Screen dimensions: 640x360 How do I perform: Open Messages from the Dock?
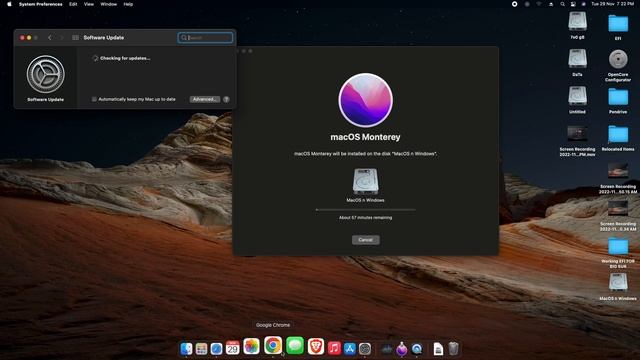tap(295, 346)
